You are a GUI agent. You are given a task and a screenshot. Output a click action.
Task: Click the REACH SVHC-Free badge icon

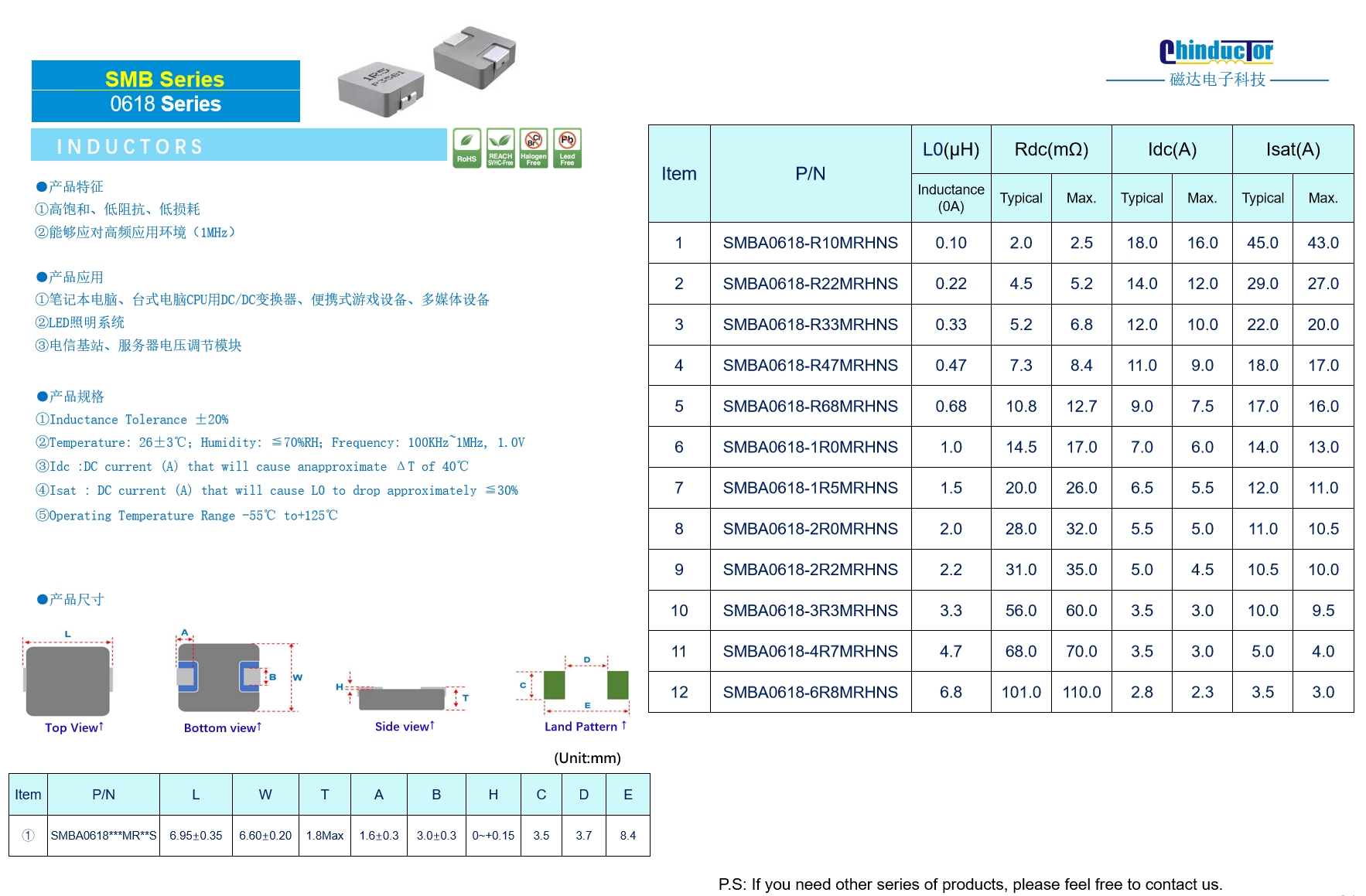coord(500,148)
